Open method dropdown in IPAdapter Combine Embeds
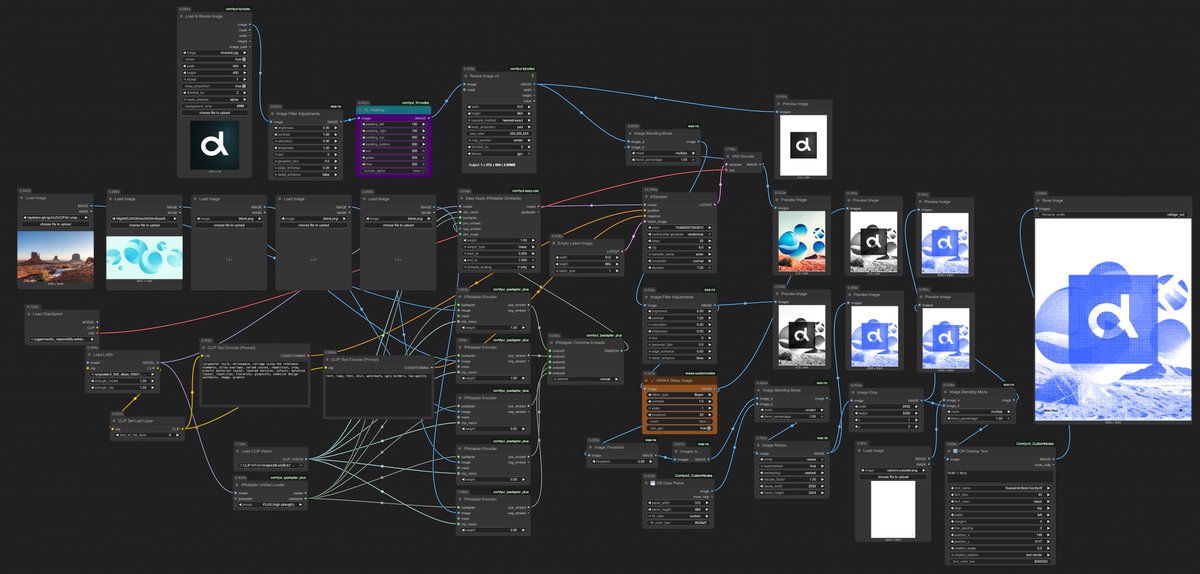 pyautogui.click(x=586, y=381)
